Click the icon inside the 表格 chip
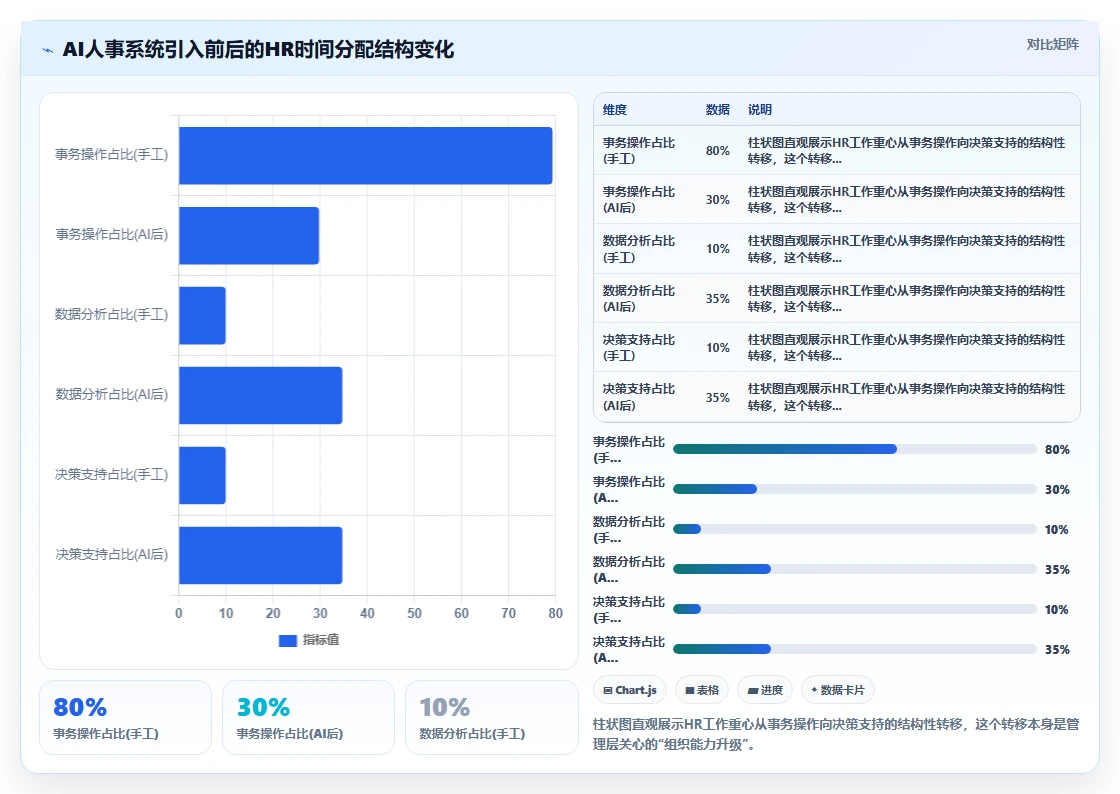This screenshot has height=794, width=1120. 690,690
